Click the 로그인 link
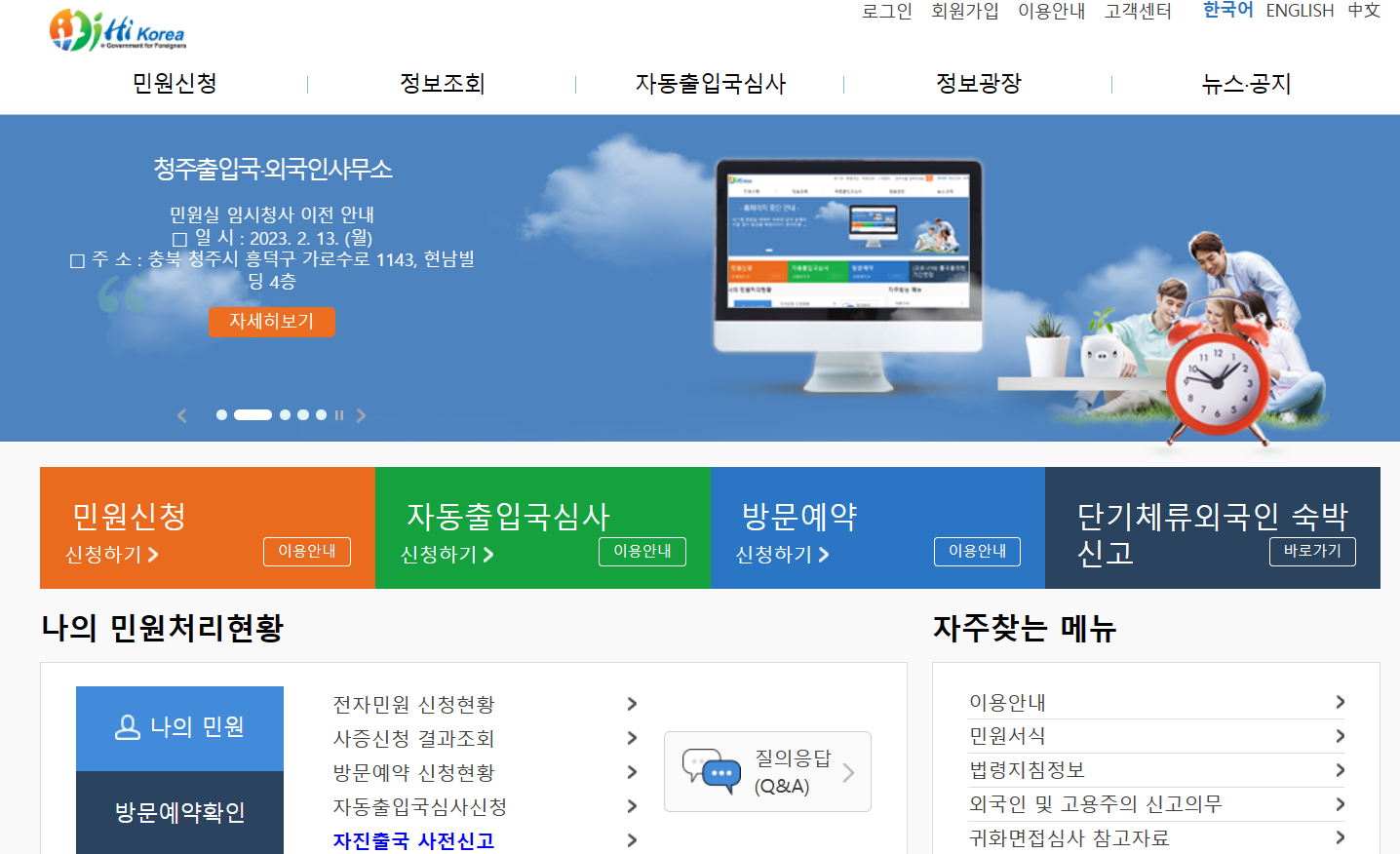 pos(885,11)
